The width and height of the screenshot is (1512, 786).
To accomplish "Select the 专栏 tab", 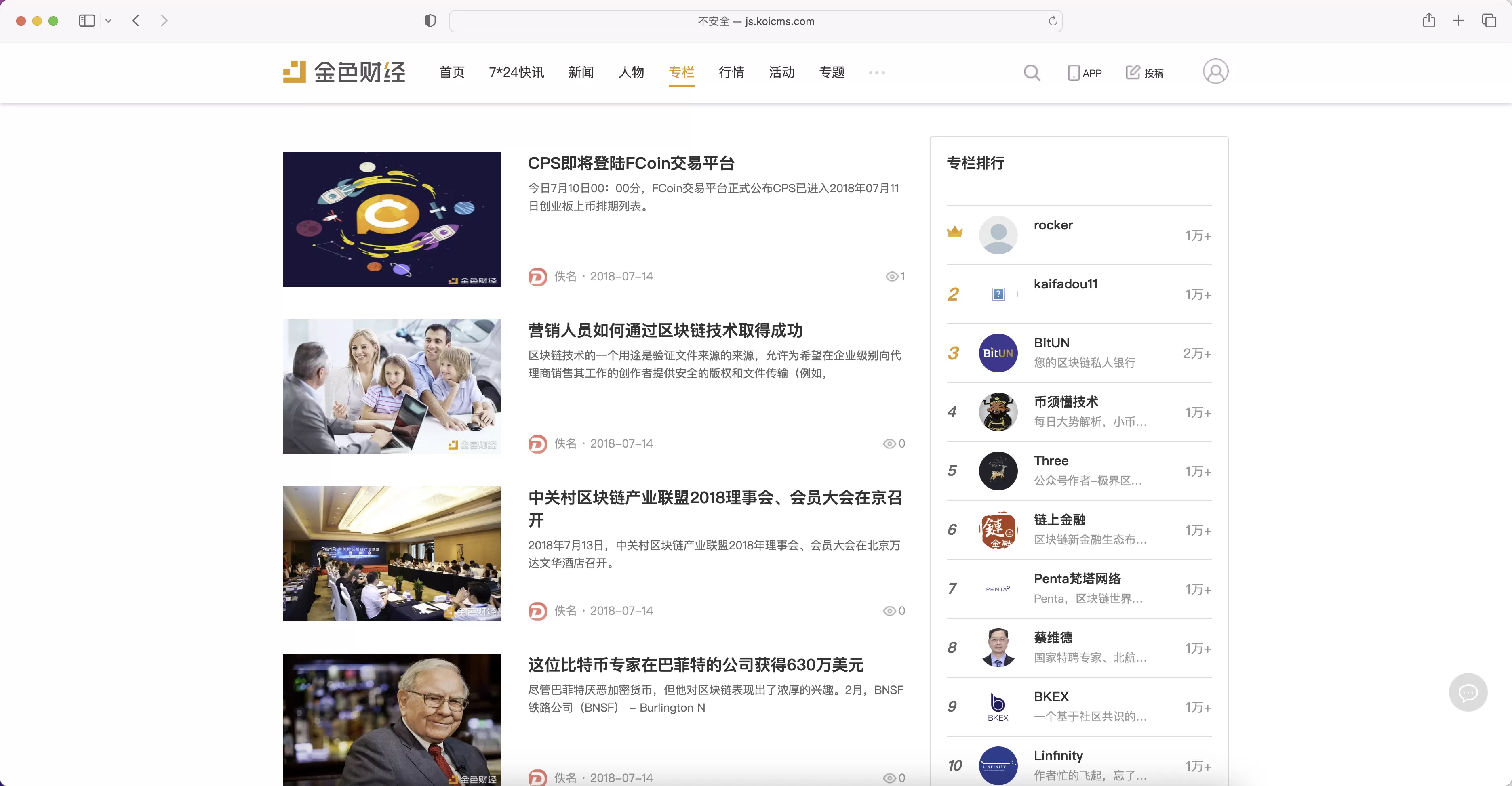I will click(681, 72).
